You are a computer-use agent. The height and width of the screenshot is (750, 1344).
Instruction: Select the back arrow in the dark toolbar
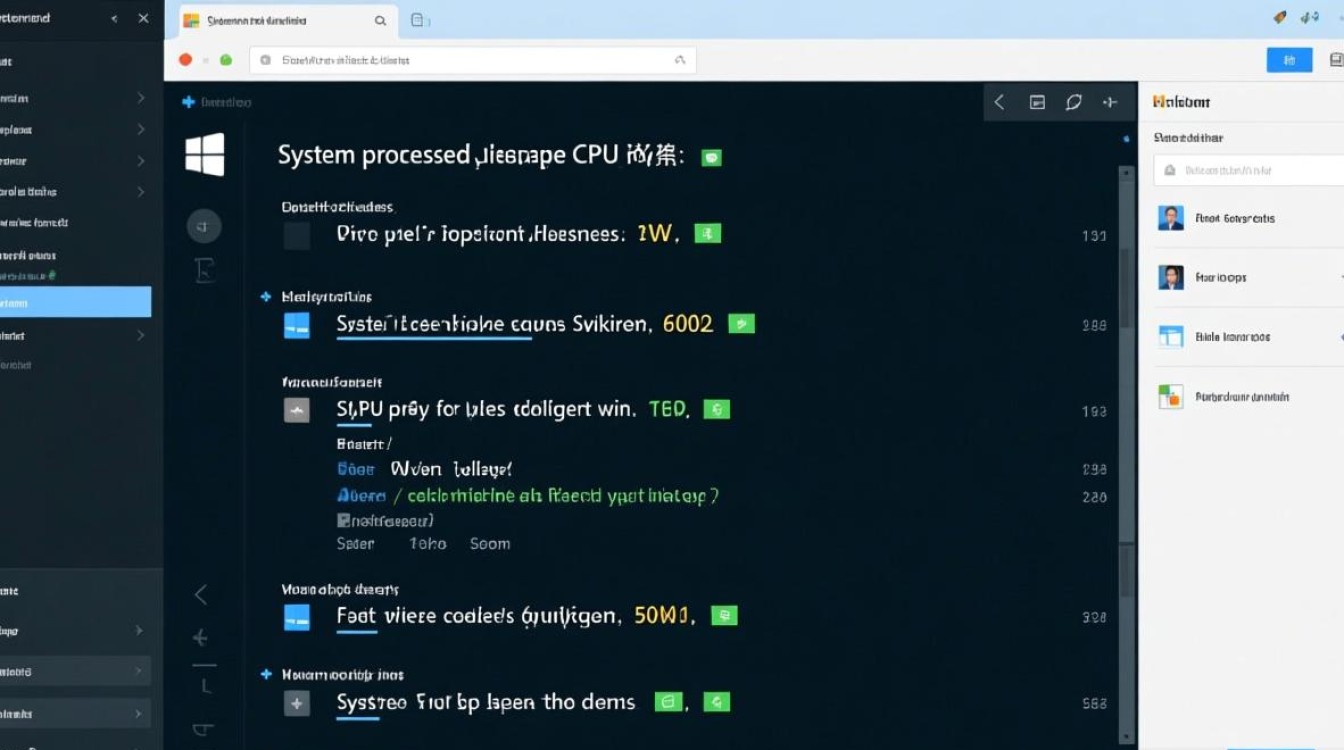[999, 101]
